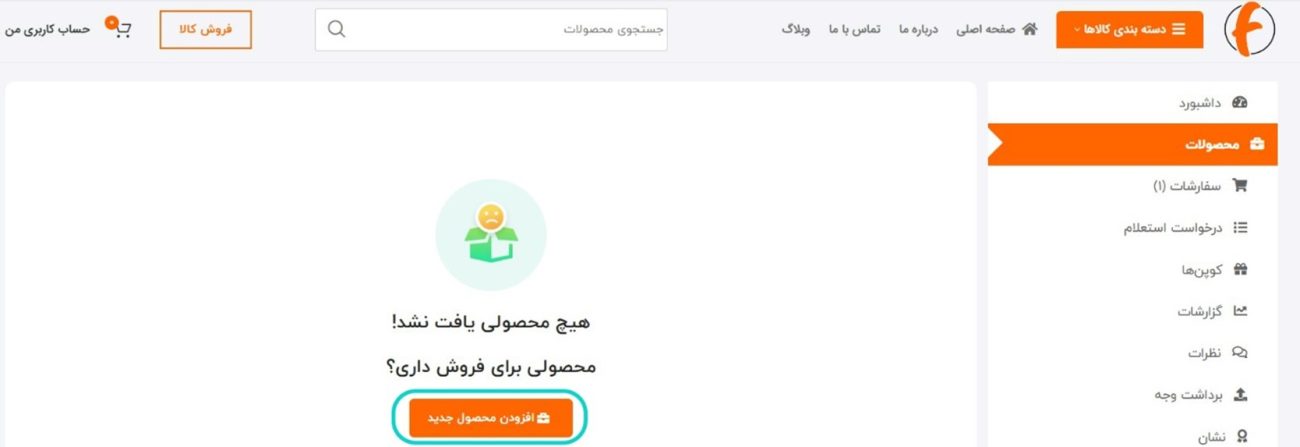This screenshot has width=1300, height=447.
Task: Click the سفارشات cart icon in sidebar
Action: coord(1241,185)
